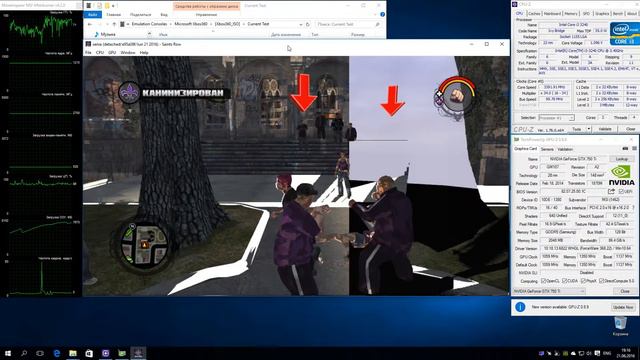Screen dimensions: 640x360
Task: Click the Back arrow in File Explorer
Action: (90, 24)
